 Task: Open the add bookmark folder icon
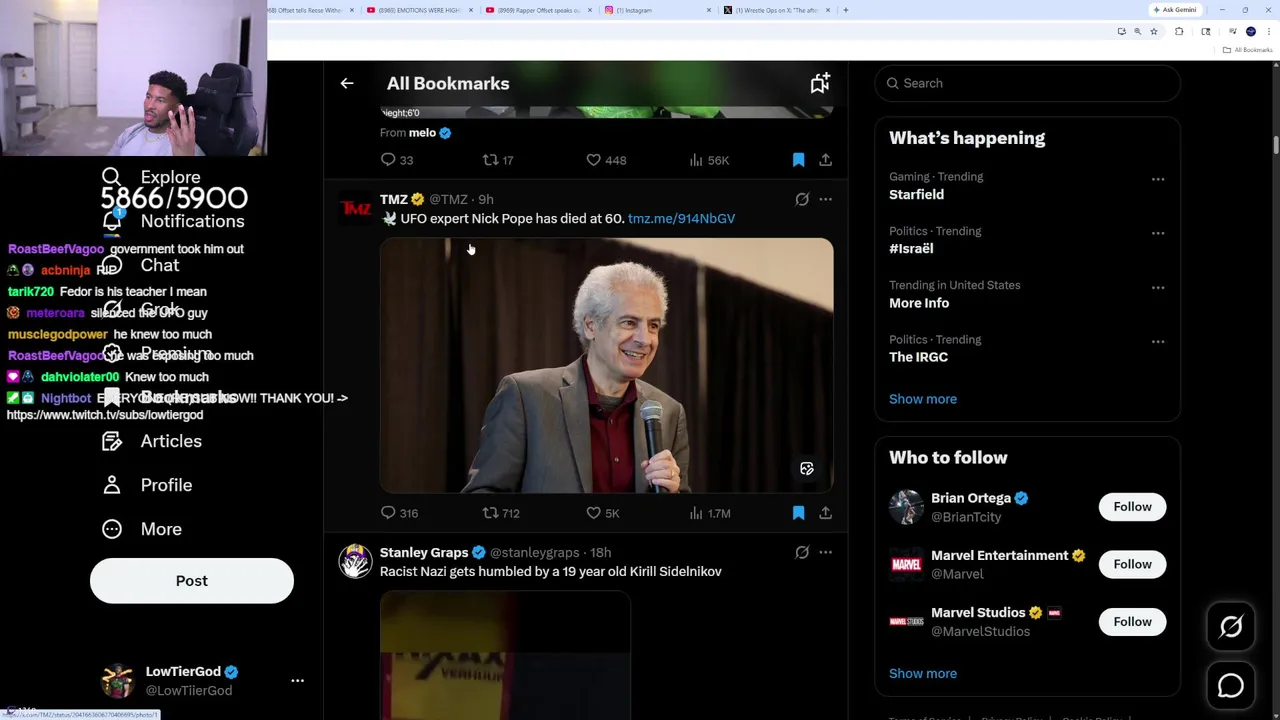pyautogui.click(x=820, y=84)
